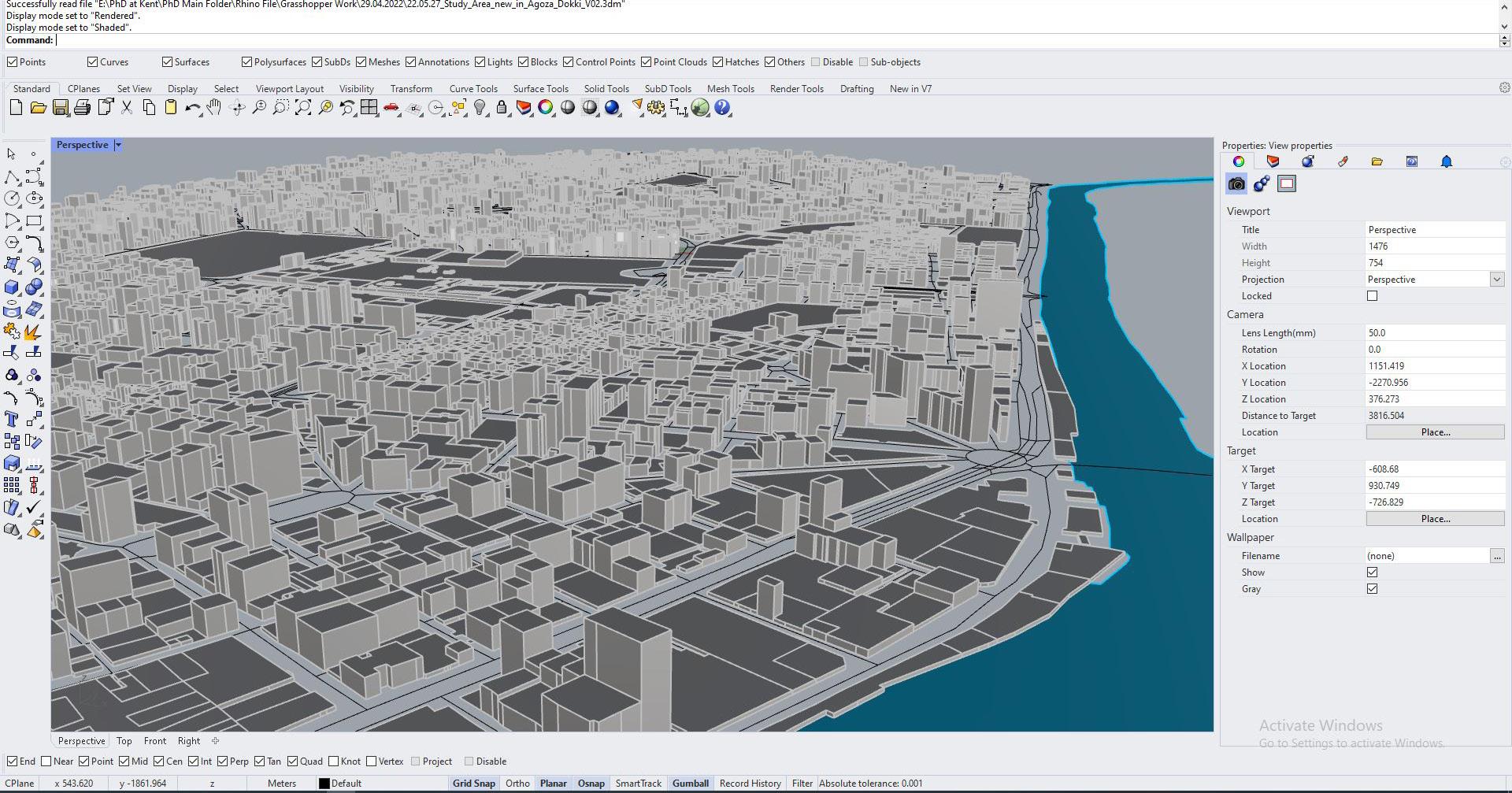Browse wallpaper filename with ellipsis button

(1496, 556)
